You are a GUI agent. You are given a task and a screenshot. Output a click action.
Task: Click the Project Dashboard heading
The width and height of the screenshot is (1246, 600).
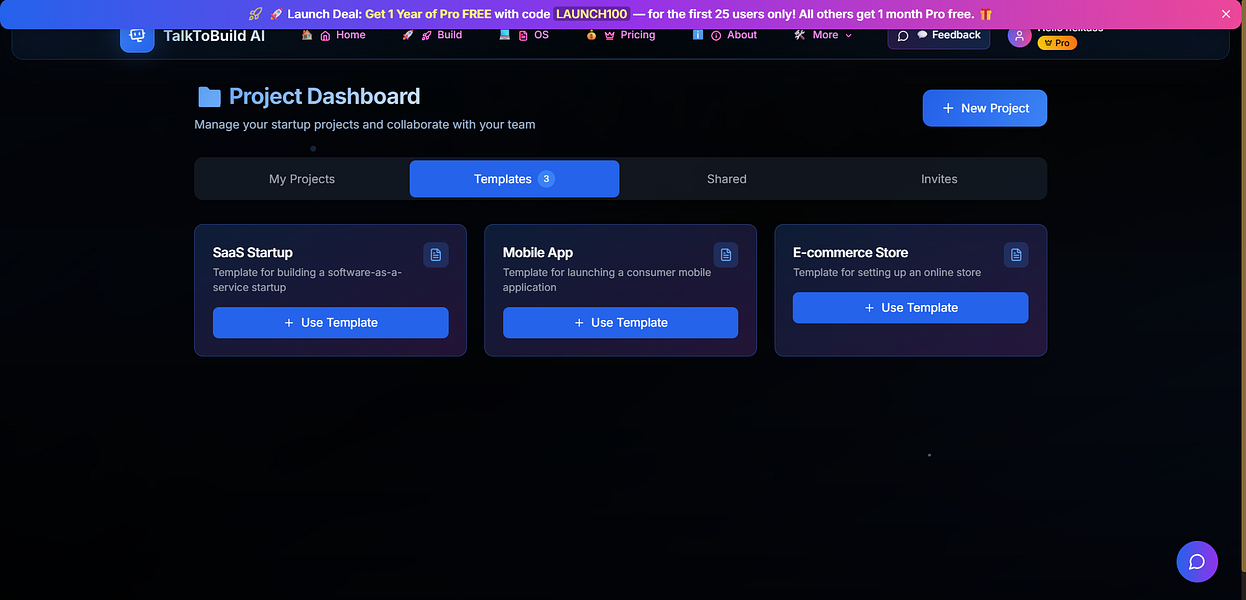325,96
